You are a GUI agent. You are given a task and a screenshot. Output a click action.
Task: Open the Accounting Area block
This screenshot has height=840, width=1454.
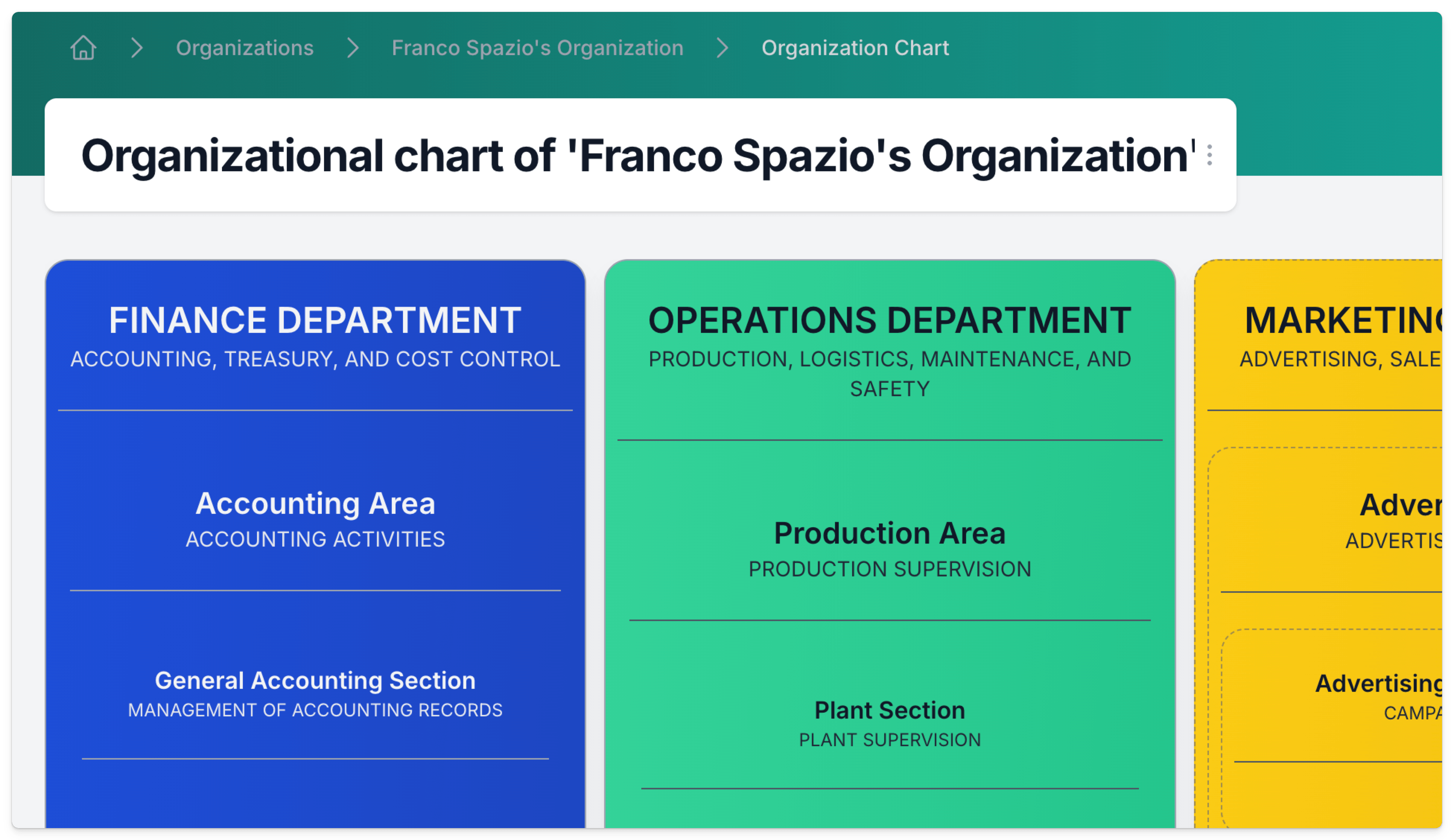315,504
